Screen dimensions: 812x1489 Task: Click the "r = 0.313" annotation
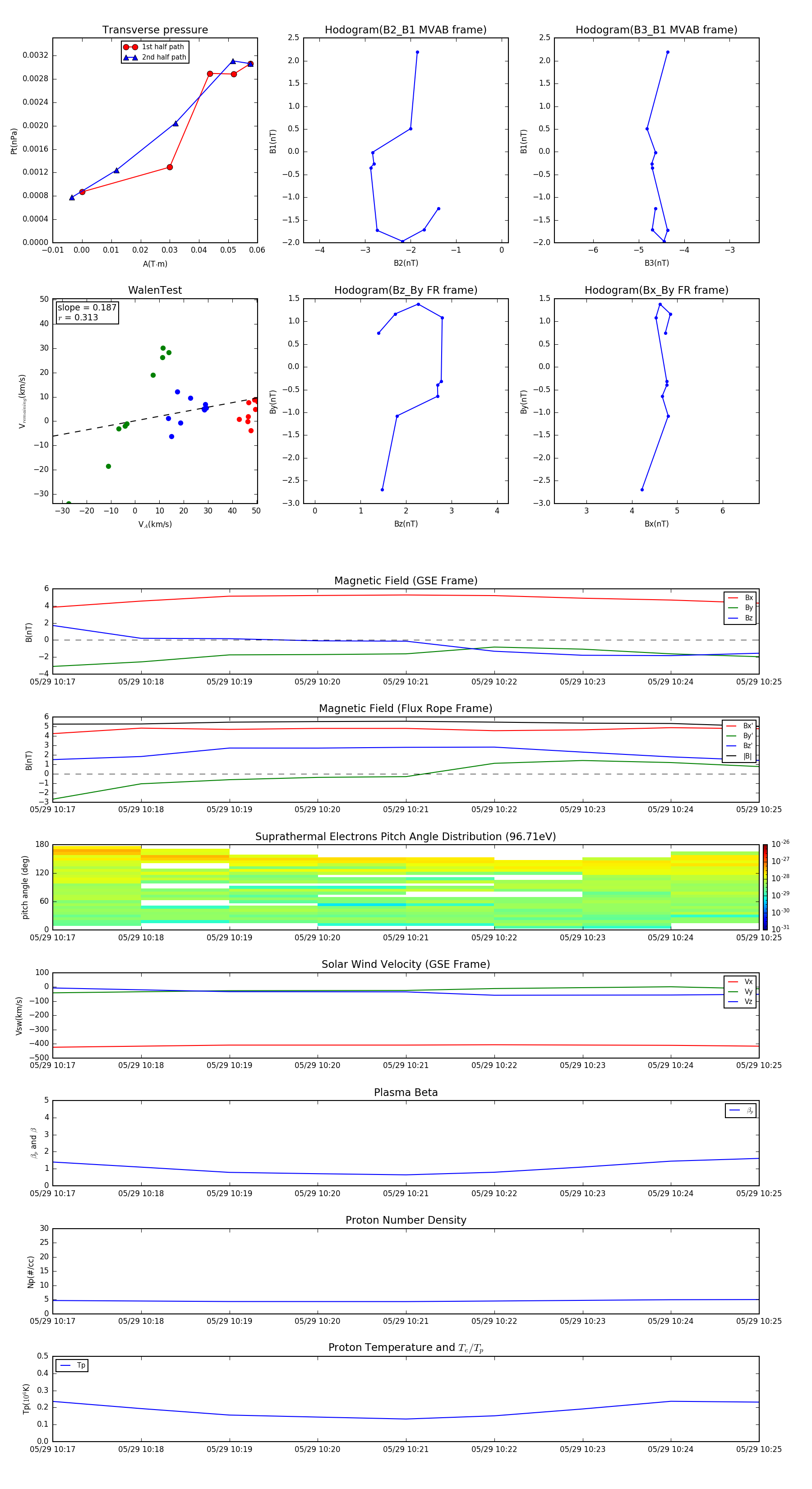(x=78, y=317)
